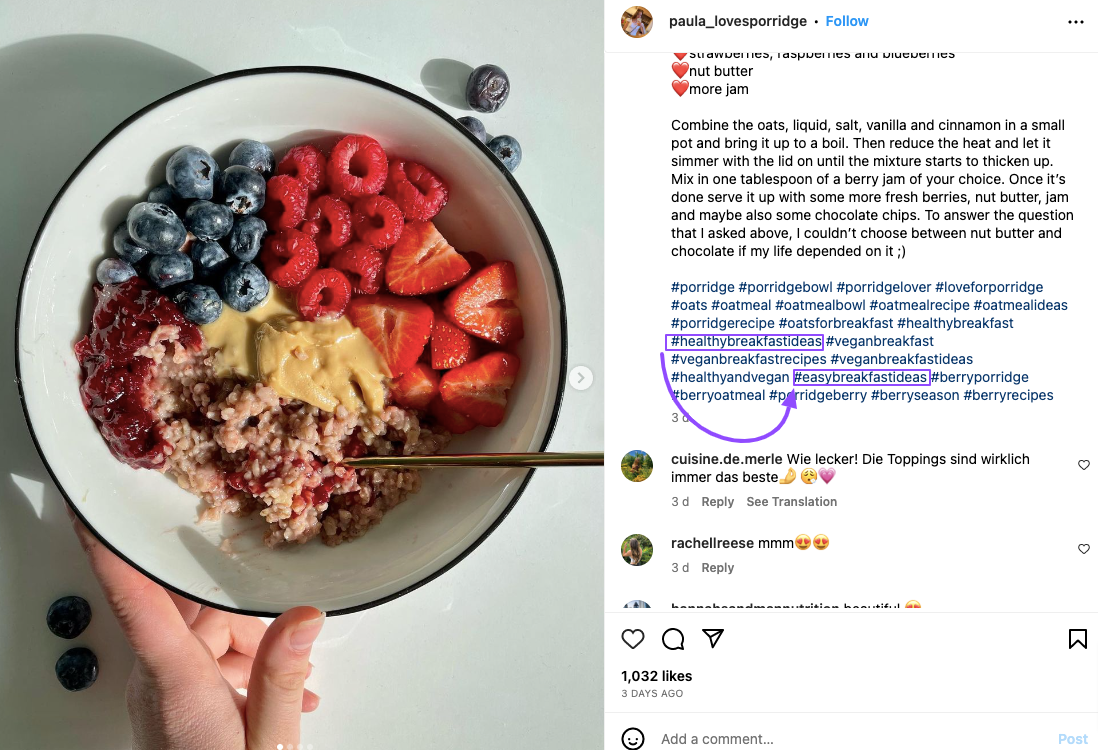Share post via the paper plane icon

click(x=713, y=638)
